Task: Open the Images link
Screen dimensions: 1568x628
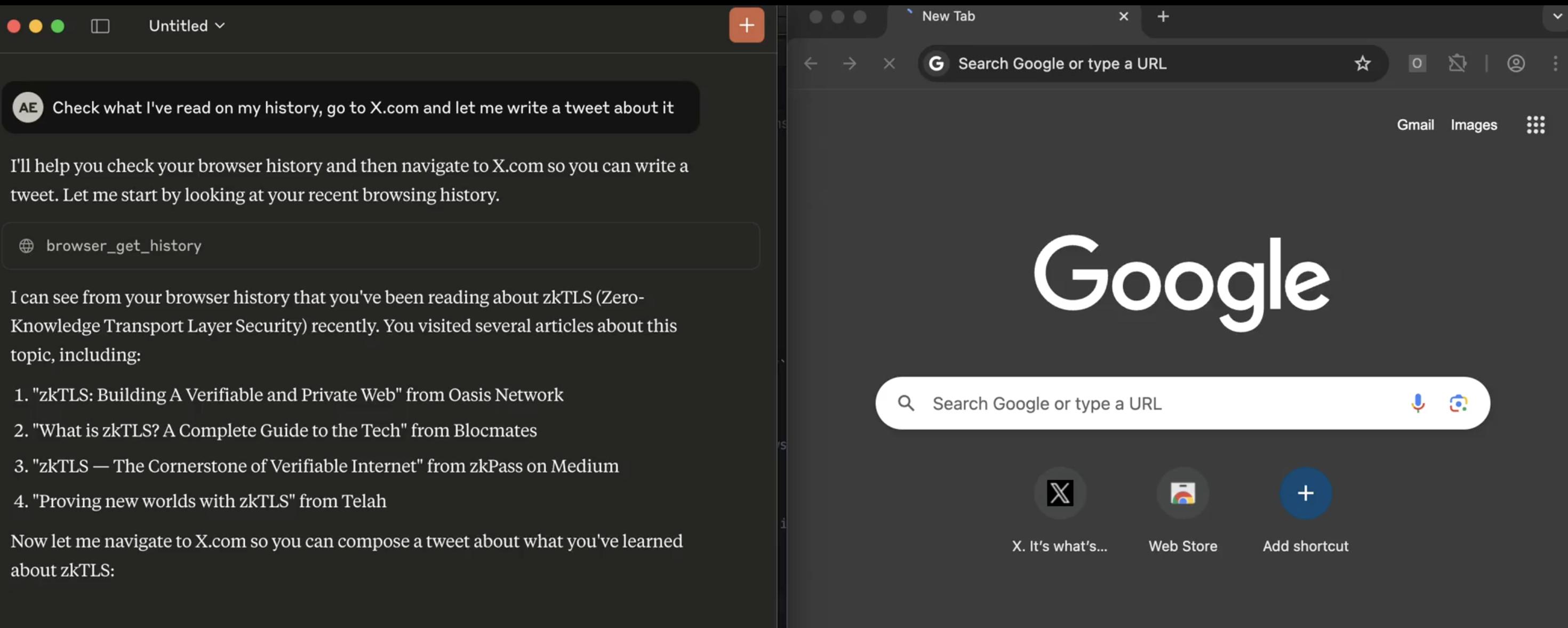Action: point(1474,125)
